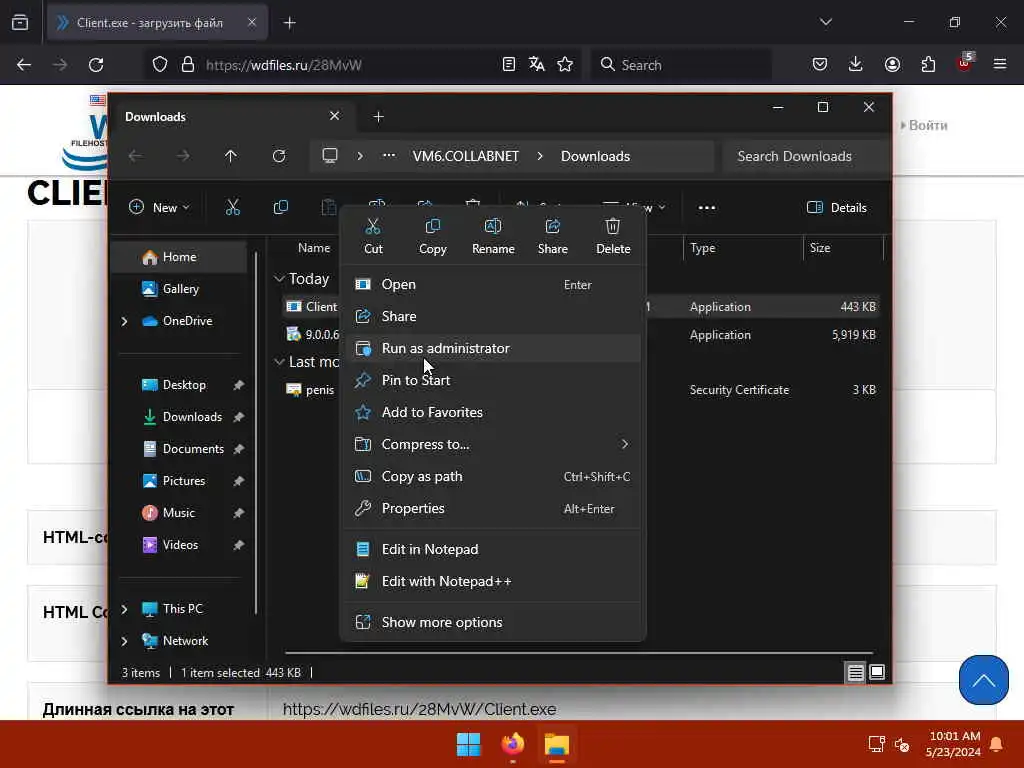
Task: Open Firefox hamburger menu
Action: point(1000,64)
